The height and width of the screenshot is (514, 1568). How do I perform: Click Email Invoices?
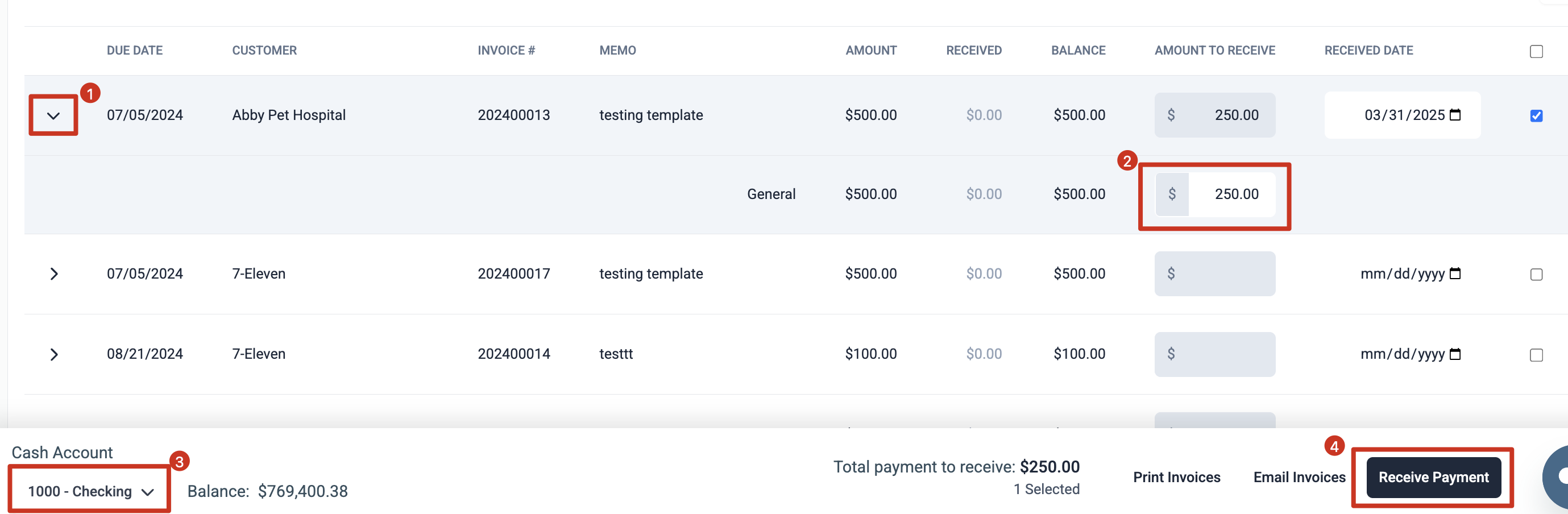pyautogui.click(x=1299, y=478)
